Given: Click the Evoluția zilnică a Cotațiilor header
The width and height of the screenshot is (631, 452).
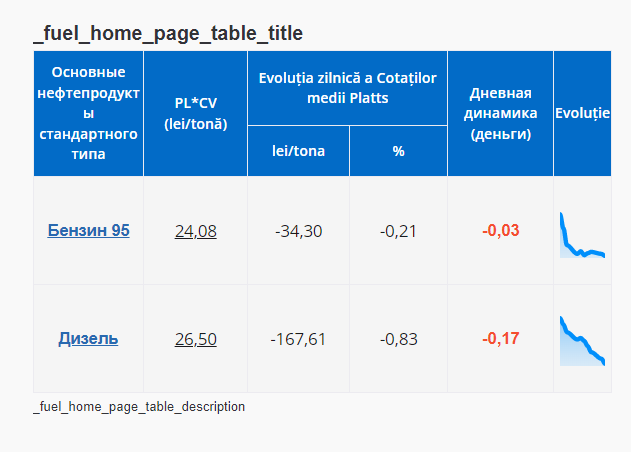Looking at the screenshot, I should point(347,88).
